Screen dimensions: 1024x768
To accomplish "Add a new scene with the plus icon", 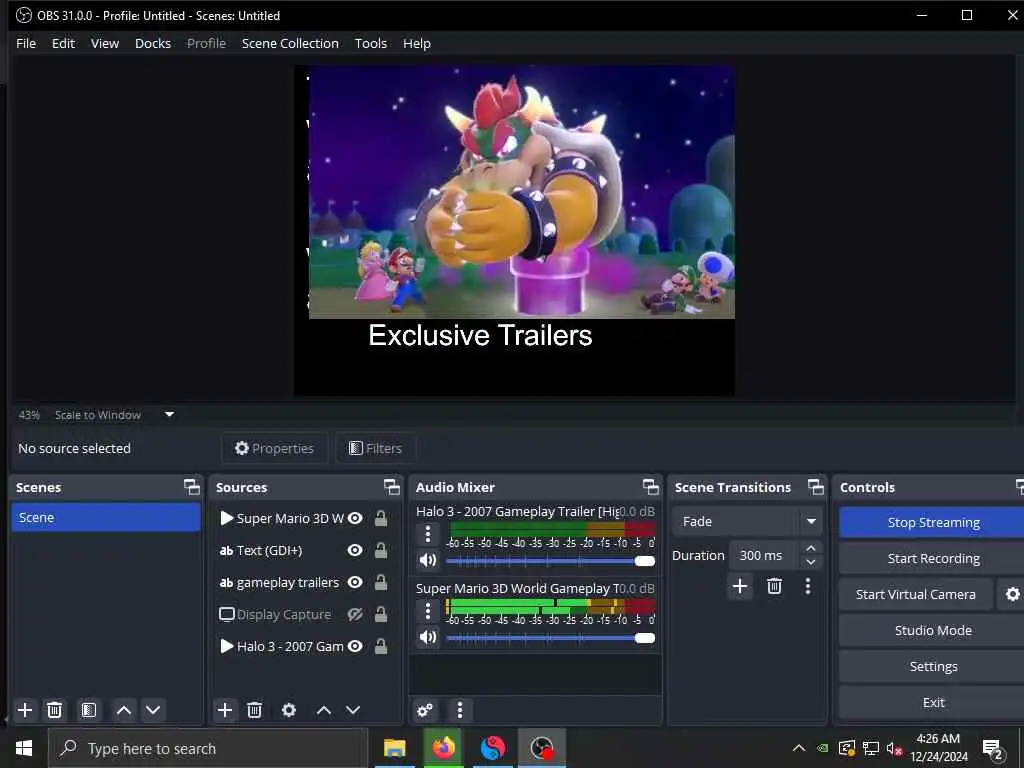I will pos(25,710).
